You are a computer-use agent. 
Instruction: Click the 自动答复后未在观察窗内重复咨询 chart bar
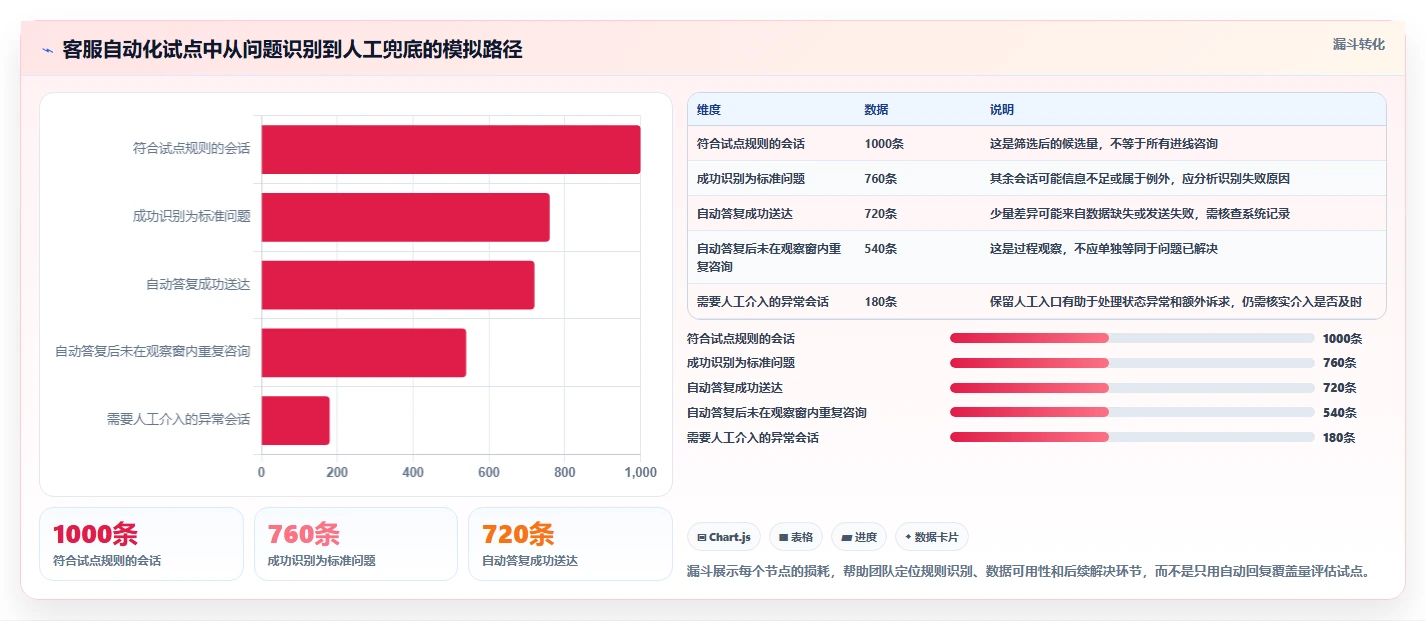click(364, 353)
